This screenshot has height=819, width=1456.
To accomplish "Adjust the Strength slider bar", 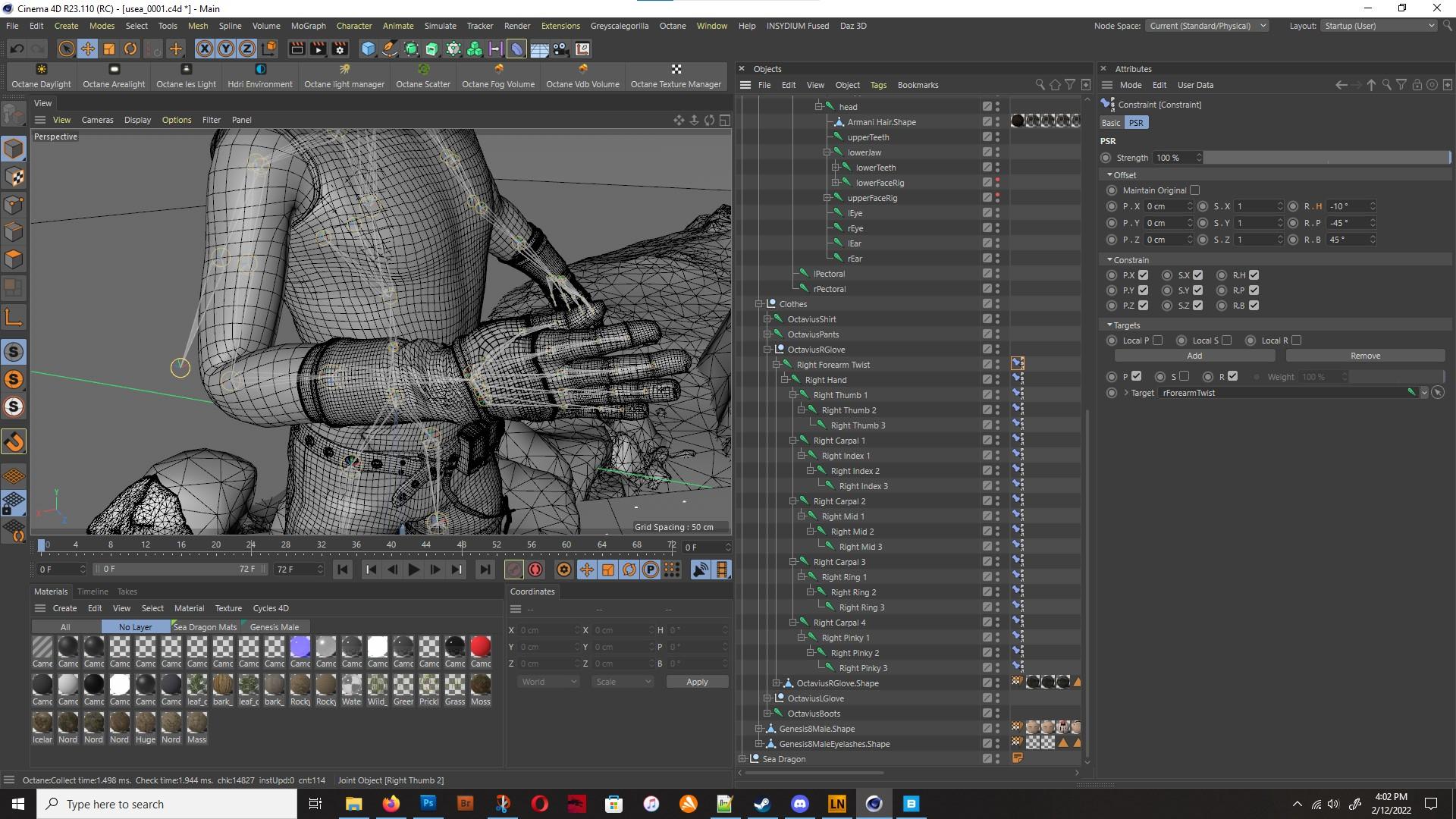I will 1326,158.
